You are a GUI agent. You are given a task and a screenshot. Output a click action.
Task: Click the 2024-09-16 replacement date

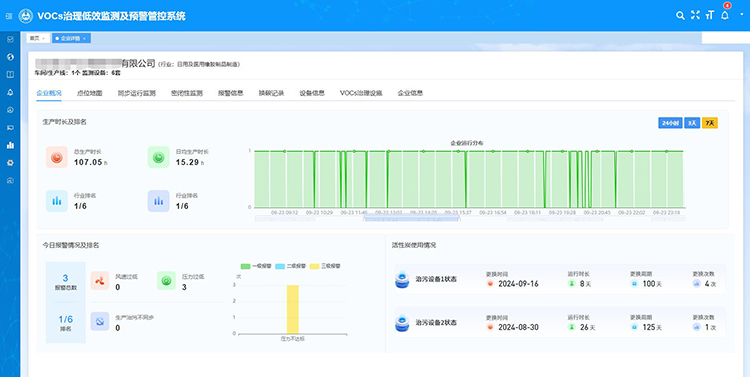518,284
